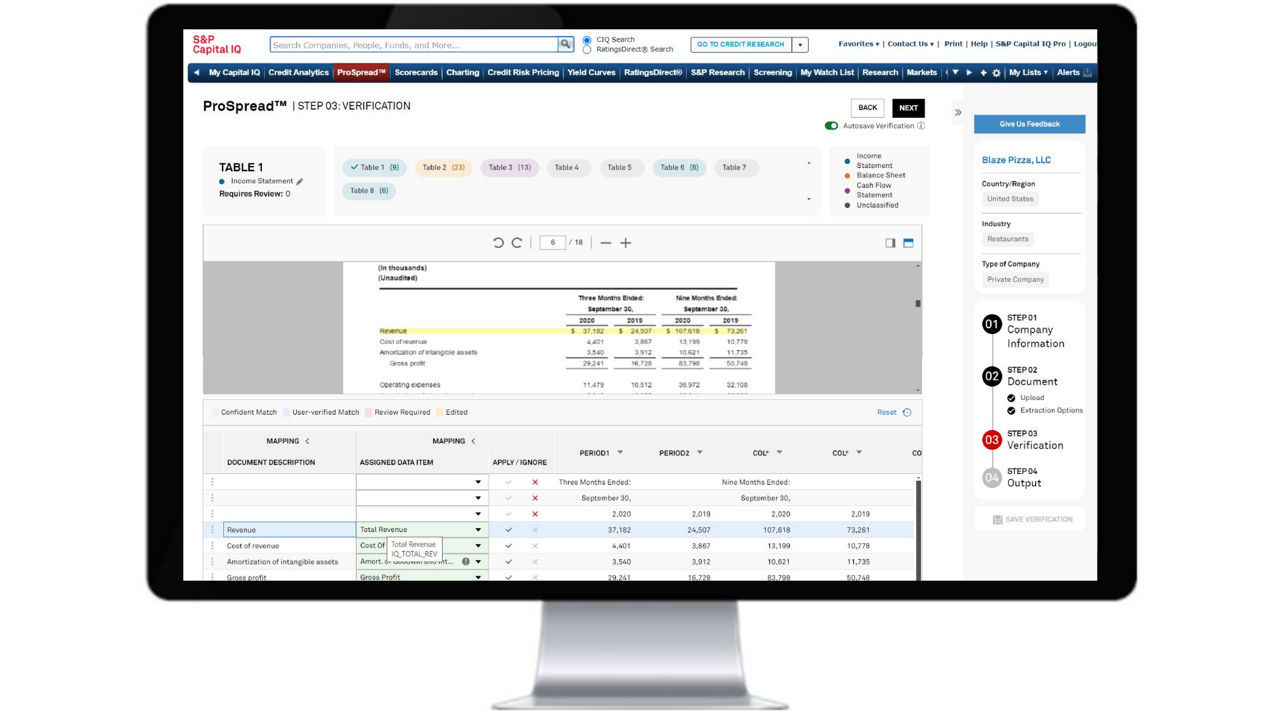This screenshot has width=1280, height=720.
Task: Open Favorites dropdown
Action: coord(859,44)
